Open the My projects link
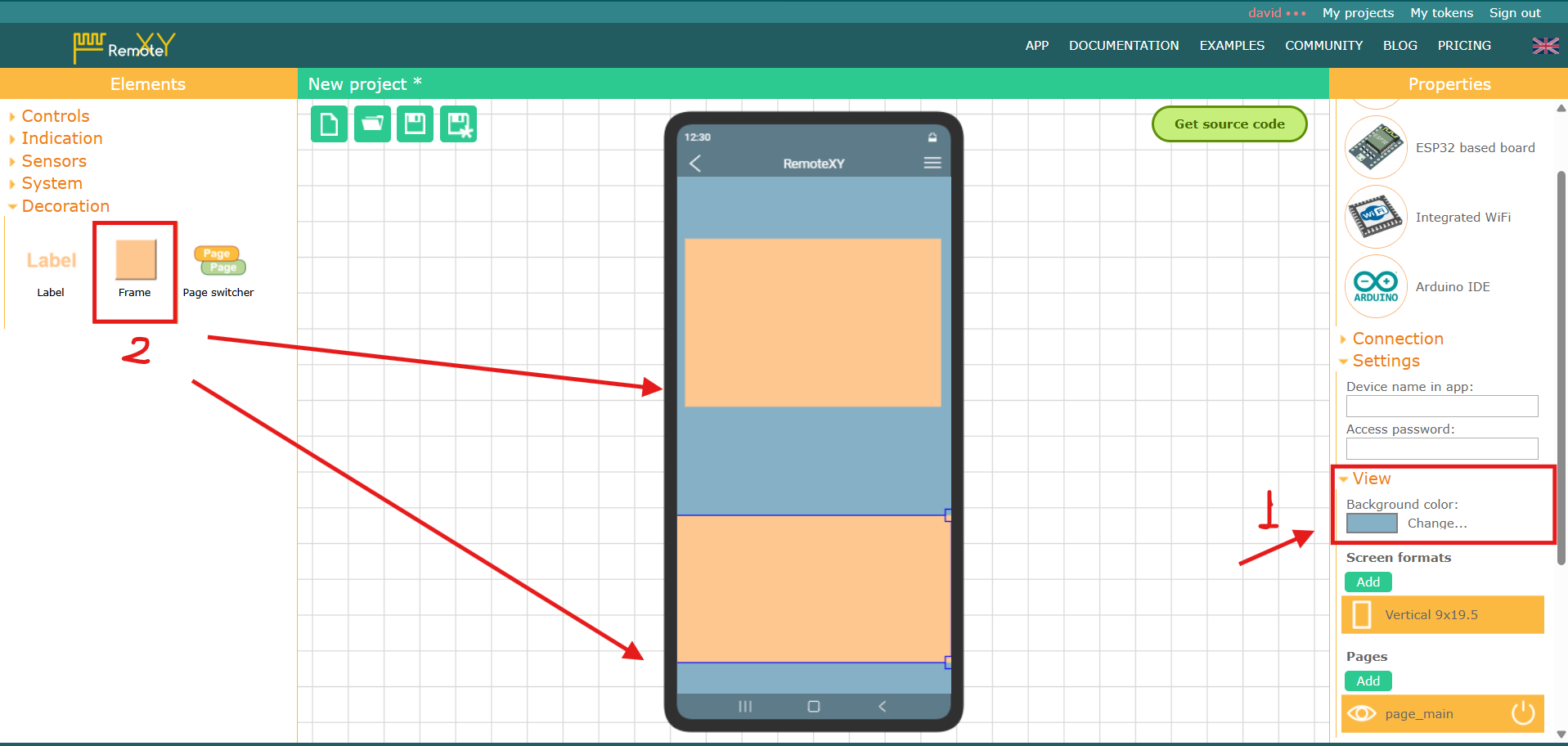1568x746 pixels. [1358, 12]
